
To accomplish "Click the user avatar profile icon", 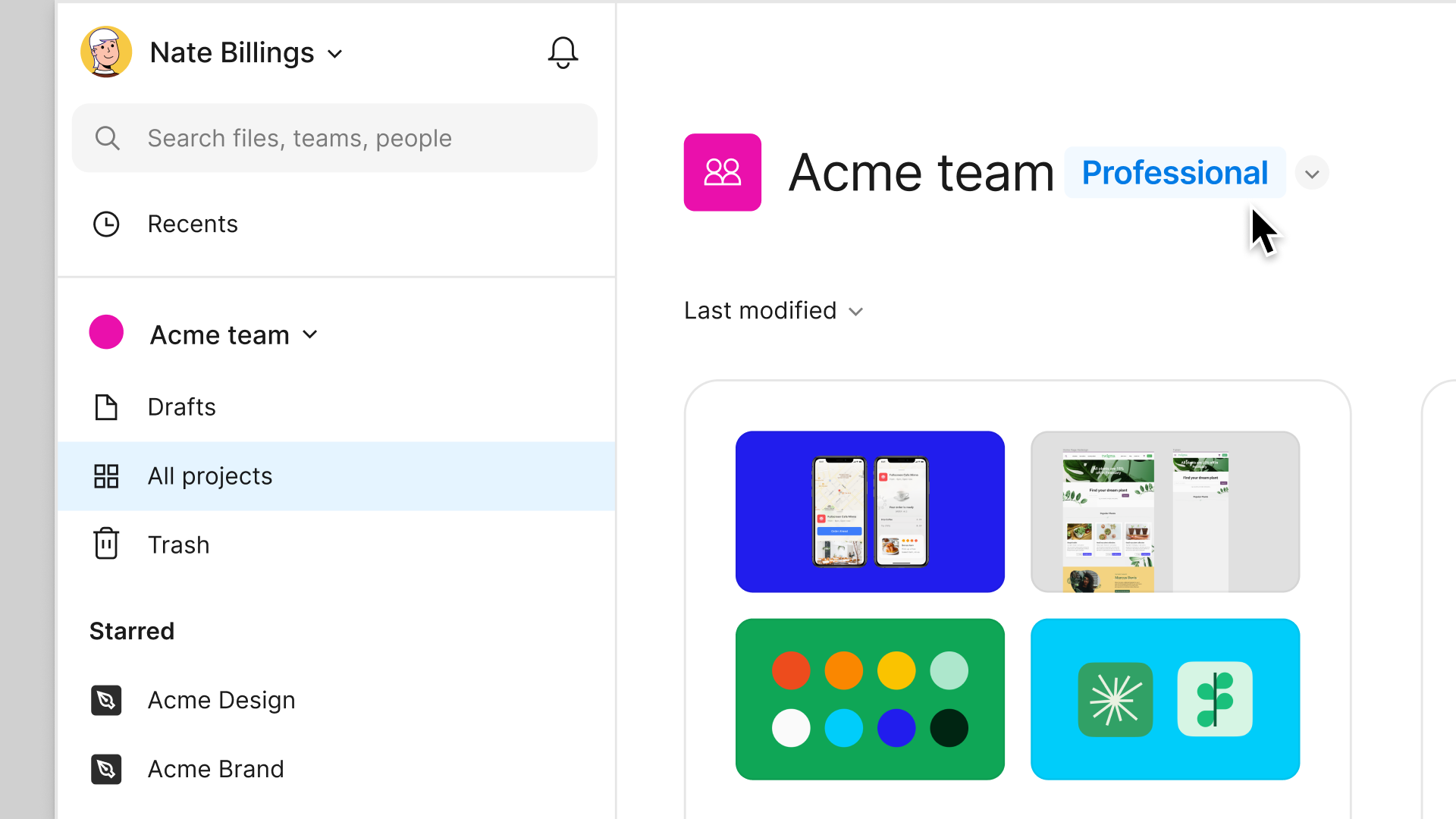I will (106, 52).
